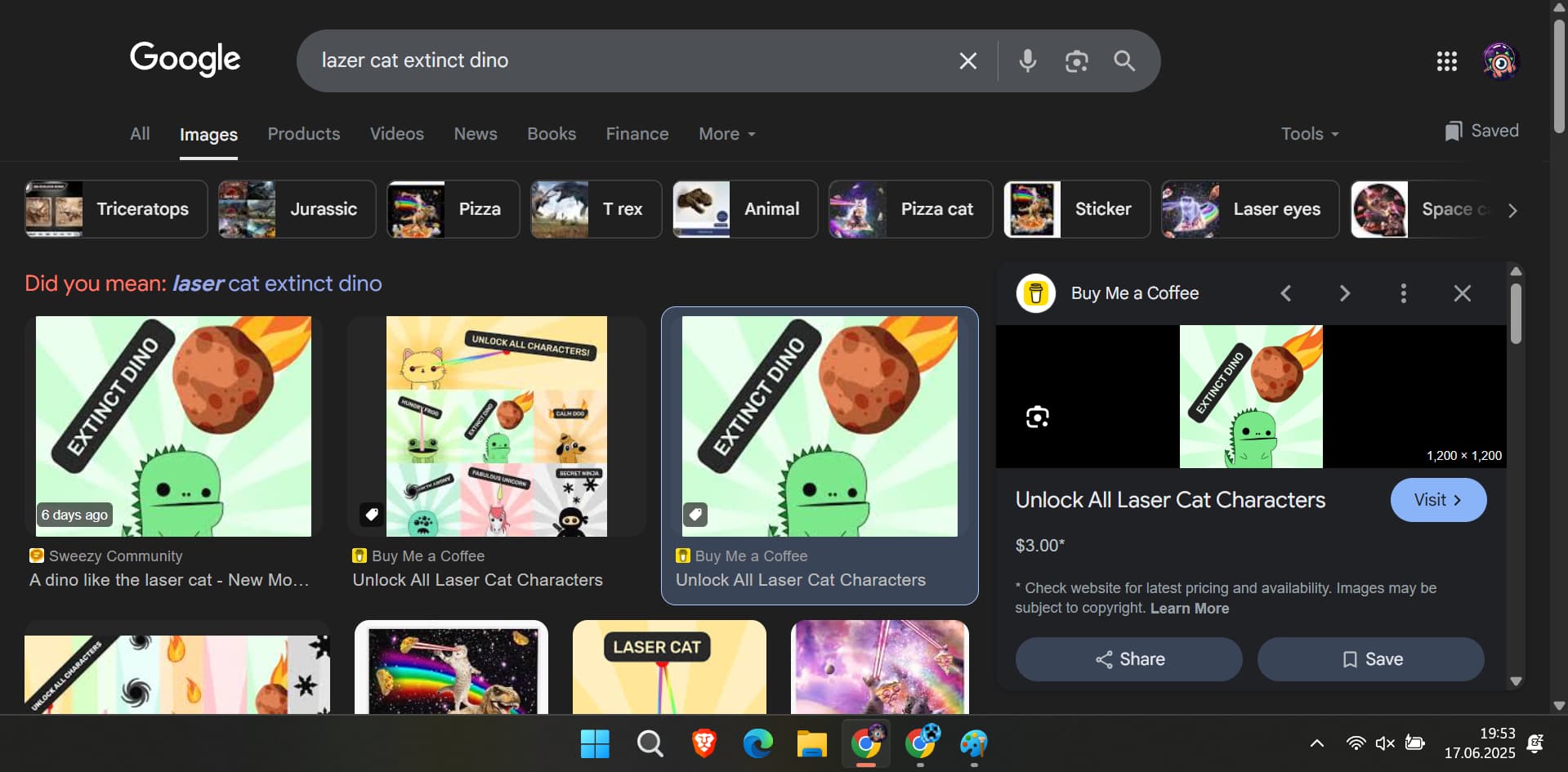
Task: Open Google apps grid
Action: (1446, 60)
